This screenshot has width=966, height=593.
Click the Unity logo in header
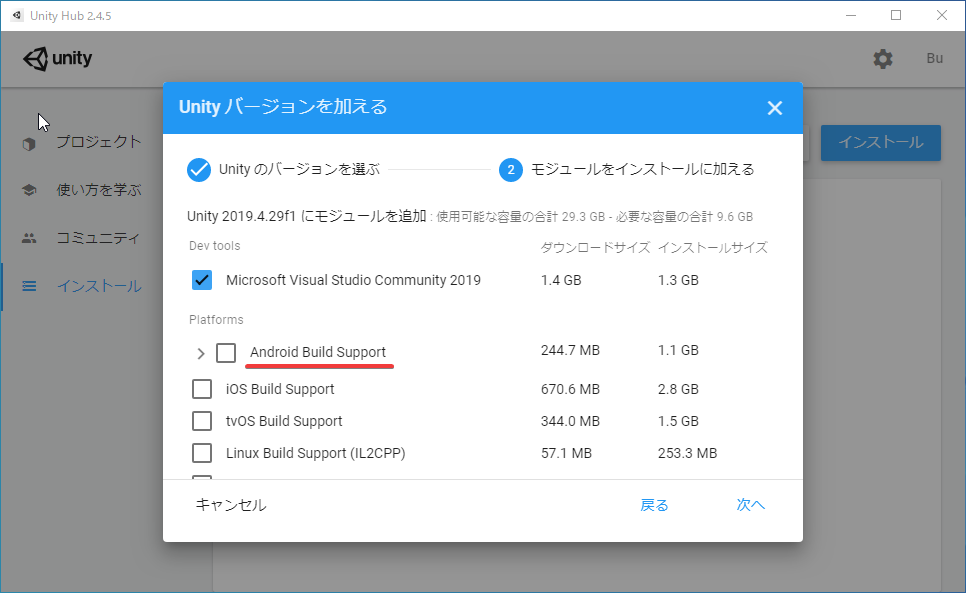tap(57, 59)
